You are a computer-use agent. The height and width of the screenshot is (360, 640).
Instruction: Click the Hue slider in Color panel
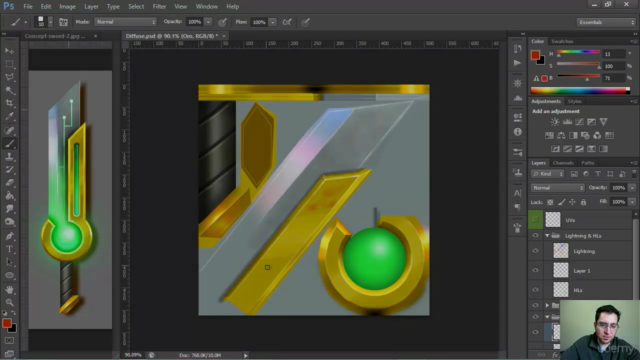click(x=578, y=52)
